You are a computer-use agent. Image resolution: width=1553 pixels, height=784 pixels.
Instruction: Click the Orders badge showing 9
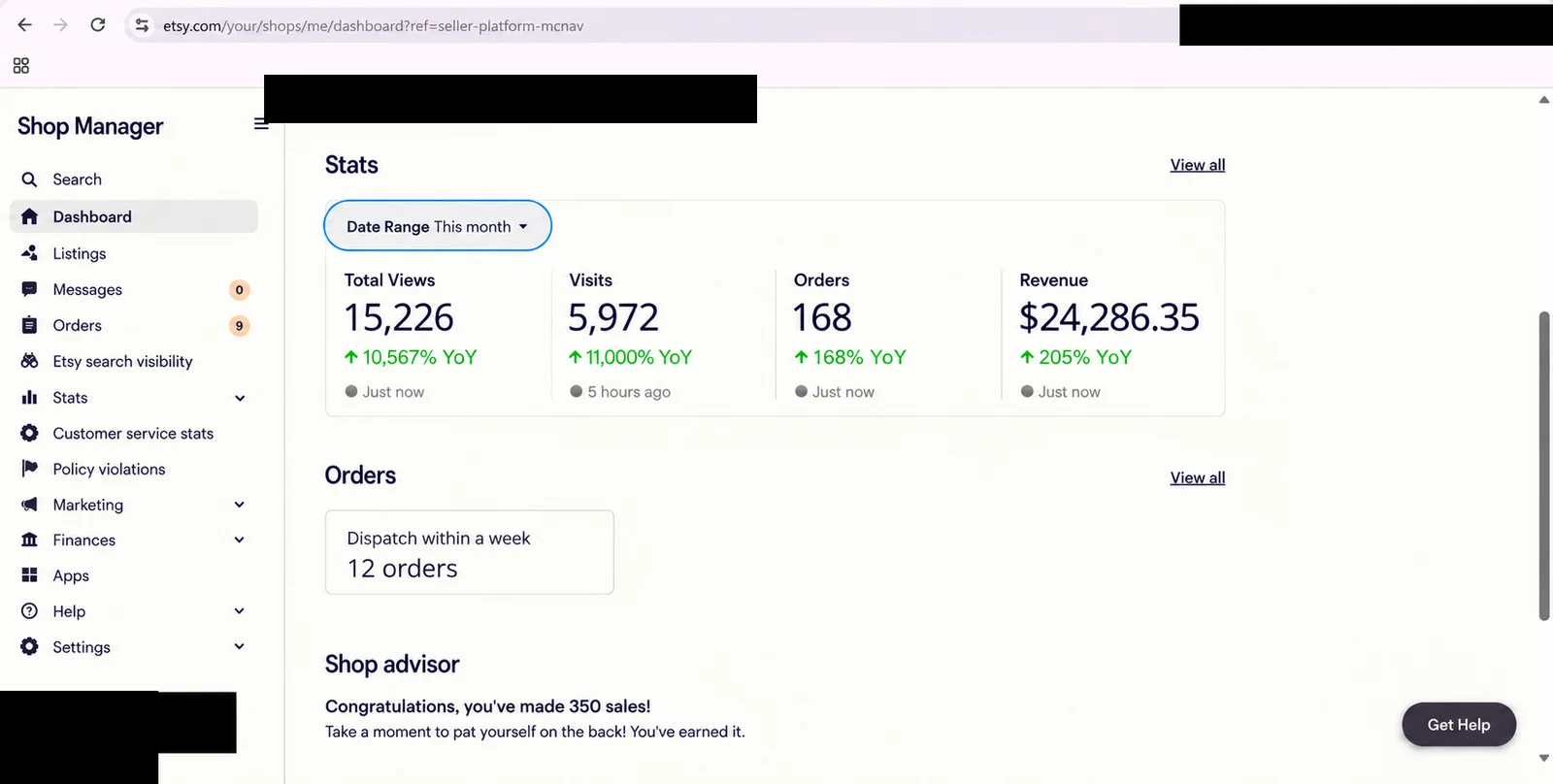coord(239,326)
